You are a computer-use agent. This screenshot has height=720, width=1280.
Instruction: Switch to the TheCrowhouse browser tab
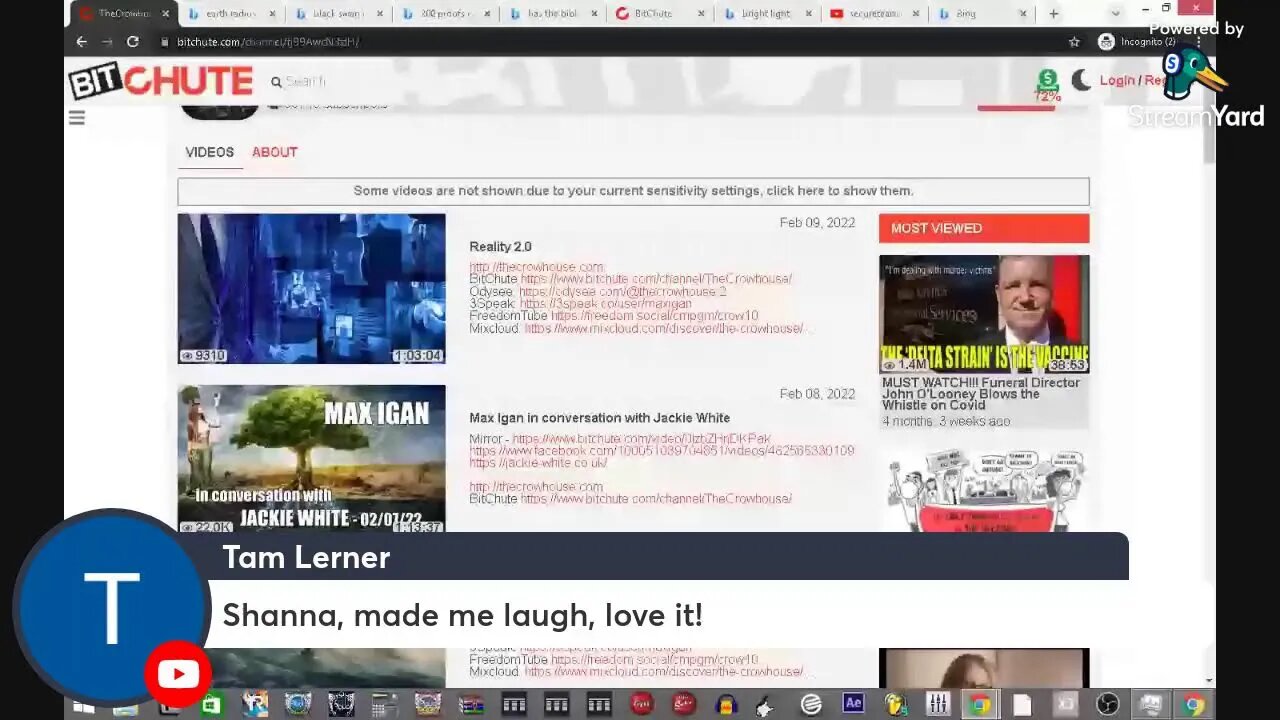[x=123, y=14]
